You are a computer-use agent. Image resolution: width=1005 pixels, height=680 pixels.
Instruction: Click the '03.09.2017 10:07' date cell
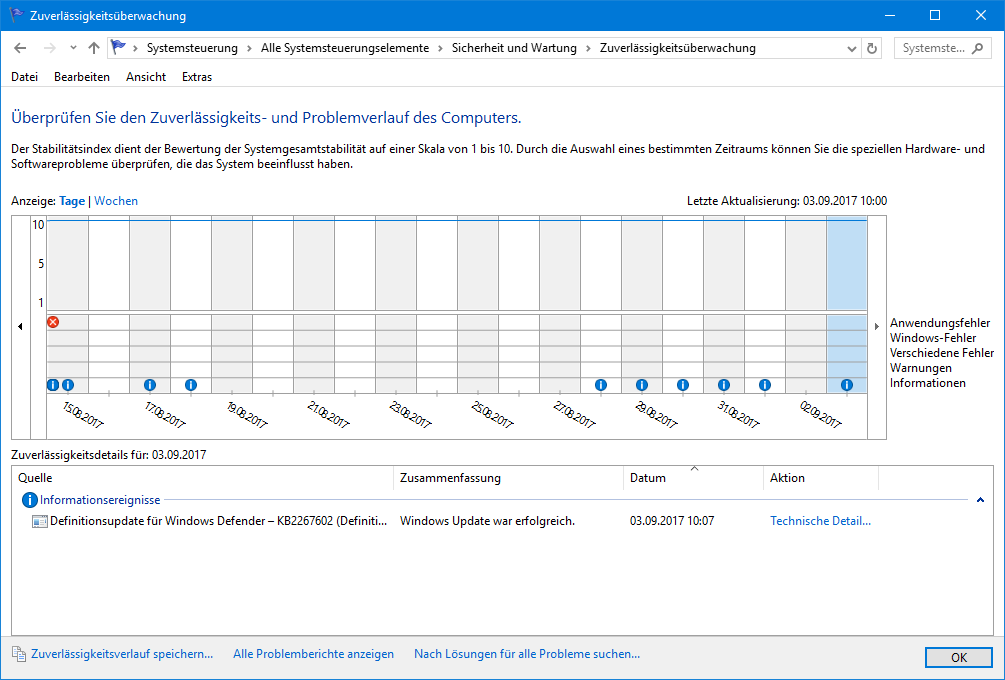pos(672,521)
